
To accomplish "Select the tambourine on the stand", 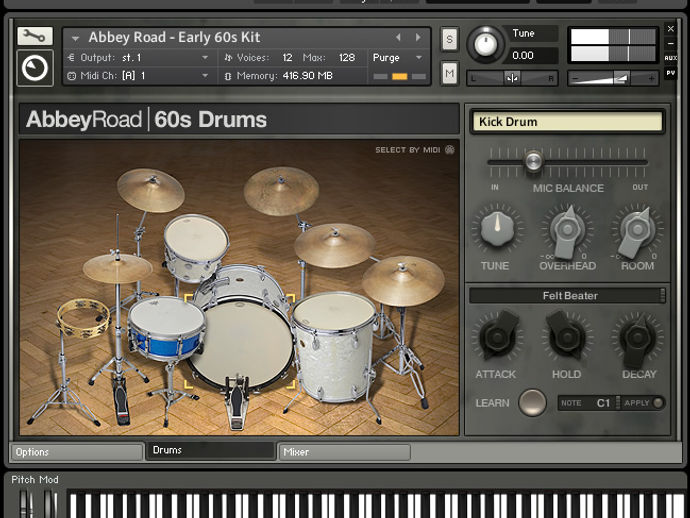I will click(x=84, y=318).
